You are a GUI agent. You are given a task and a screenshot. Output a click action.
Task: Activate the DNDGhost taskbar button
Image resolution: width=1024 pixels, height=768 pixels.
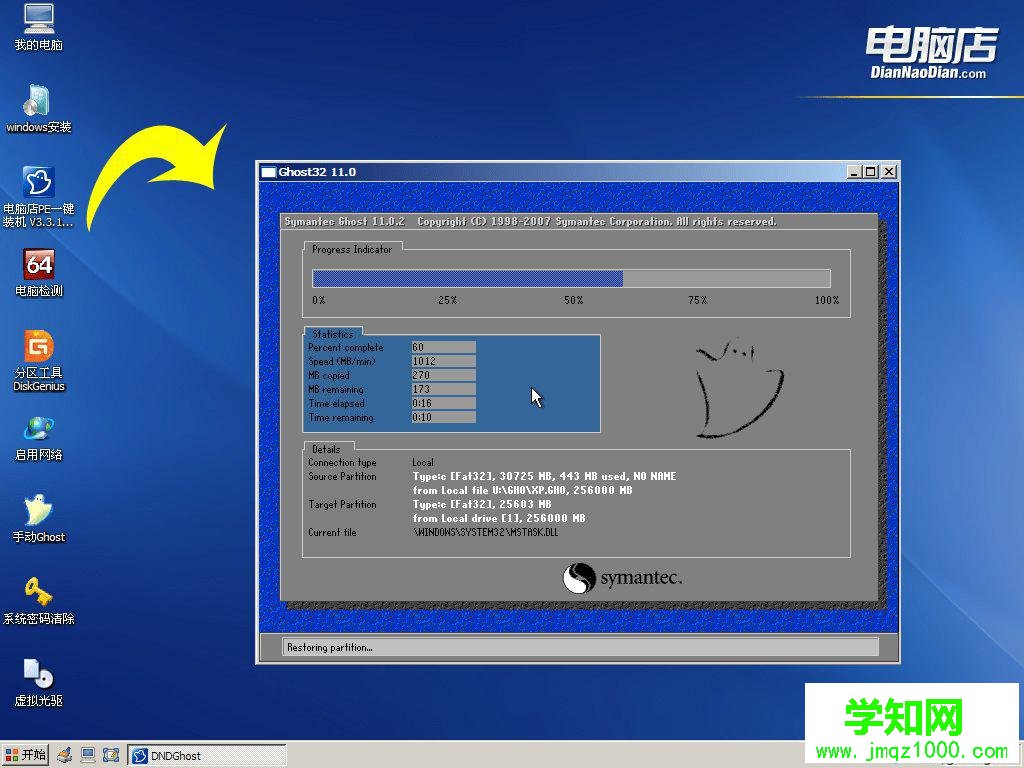[206, 756]
